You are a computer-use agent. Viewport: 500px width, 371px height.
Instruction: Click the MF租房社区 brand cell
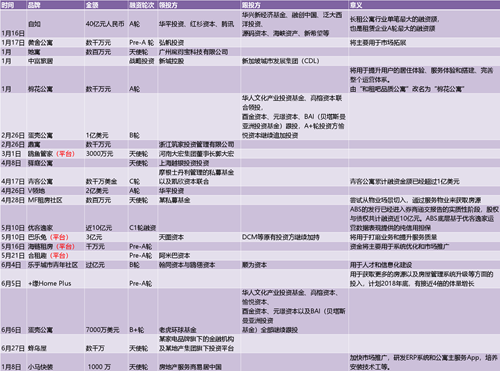pyautogui.click(x=55, y=200)
